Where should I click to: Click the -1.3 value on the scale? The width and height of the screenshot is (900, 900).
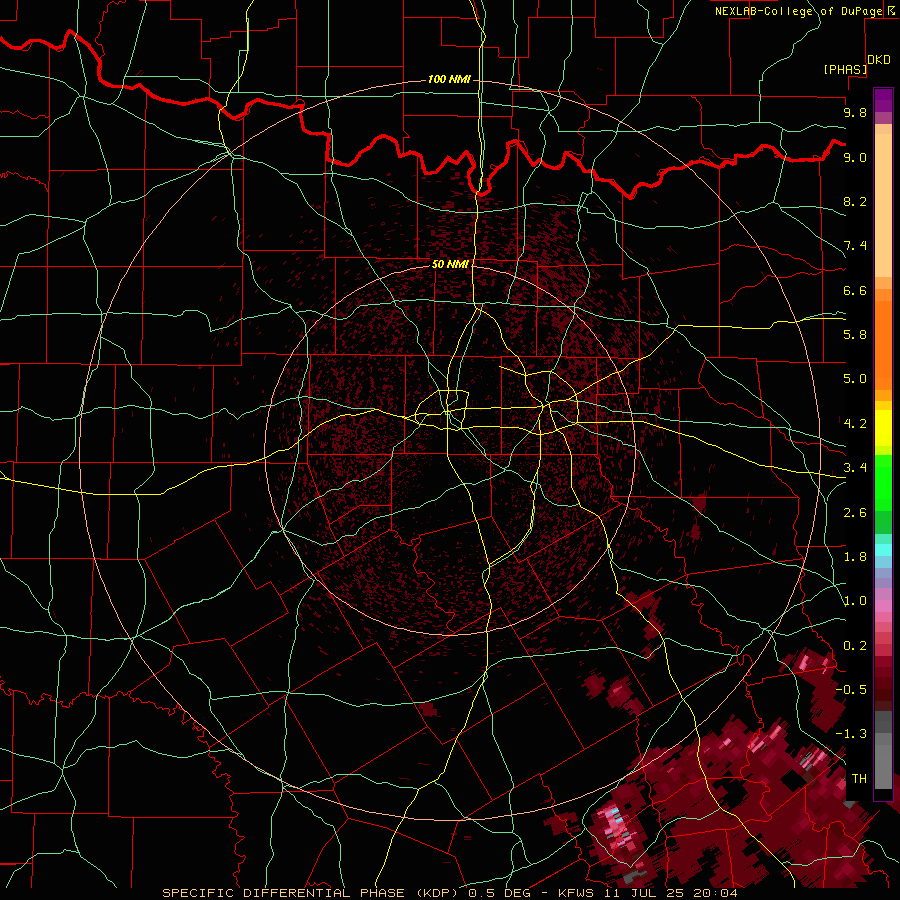(851, 734)
